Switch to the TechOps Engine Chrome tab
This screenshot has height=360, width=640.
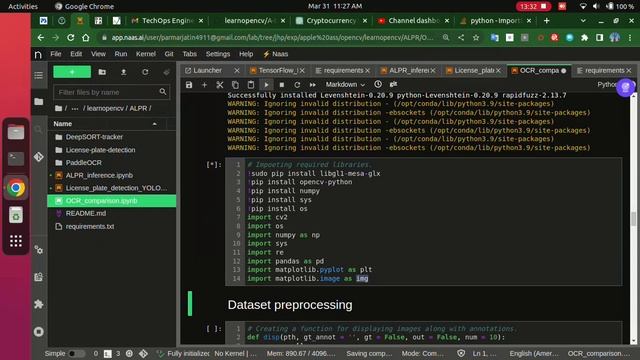click(x=167, y=20)
